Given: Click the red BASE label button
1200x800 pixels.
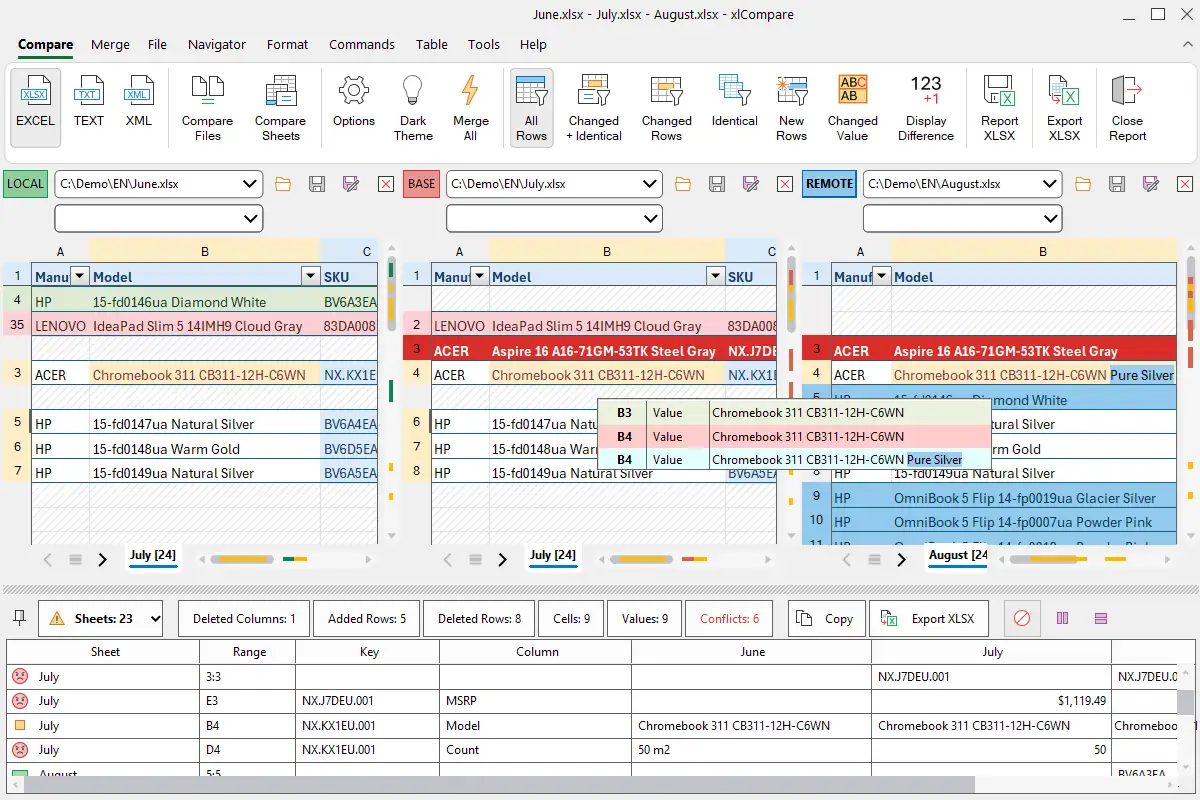Looking at the screenshot, I should 422,184.
